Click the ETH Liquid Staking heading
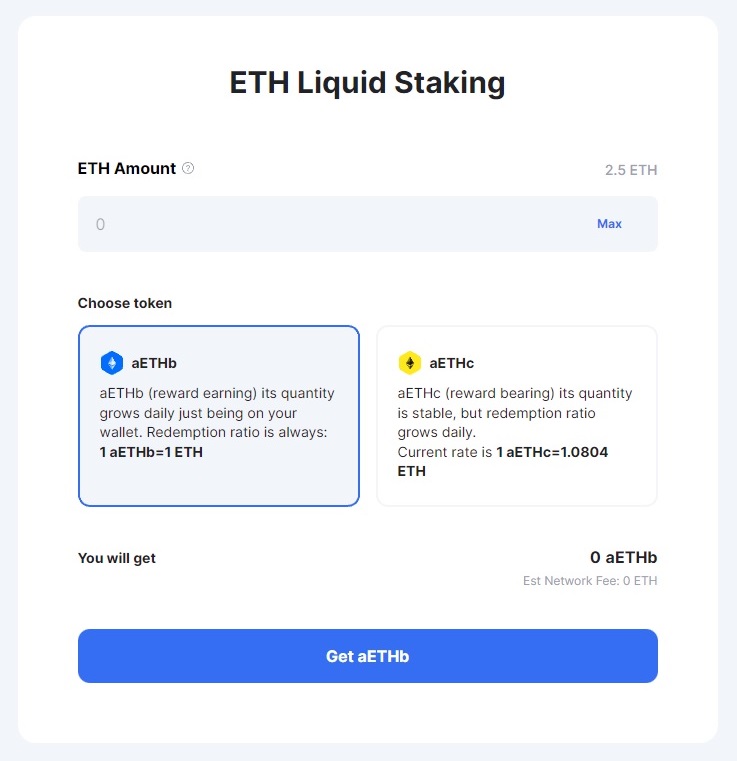Screen dimensions: 737x761 click(x=368, y=82)
